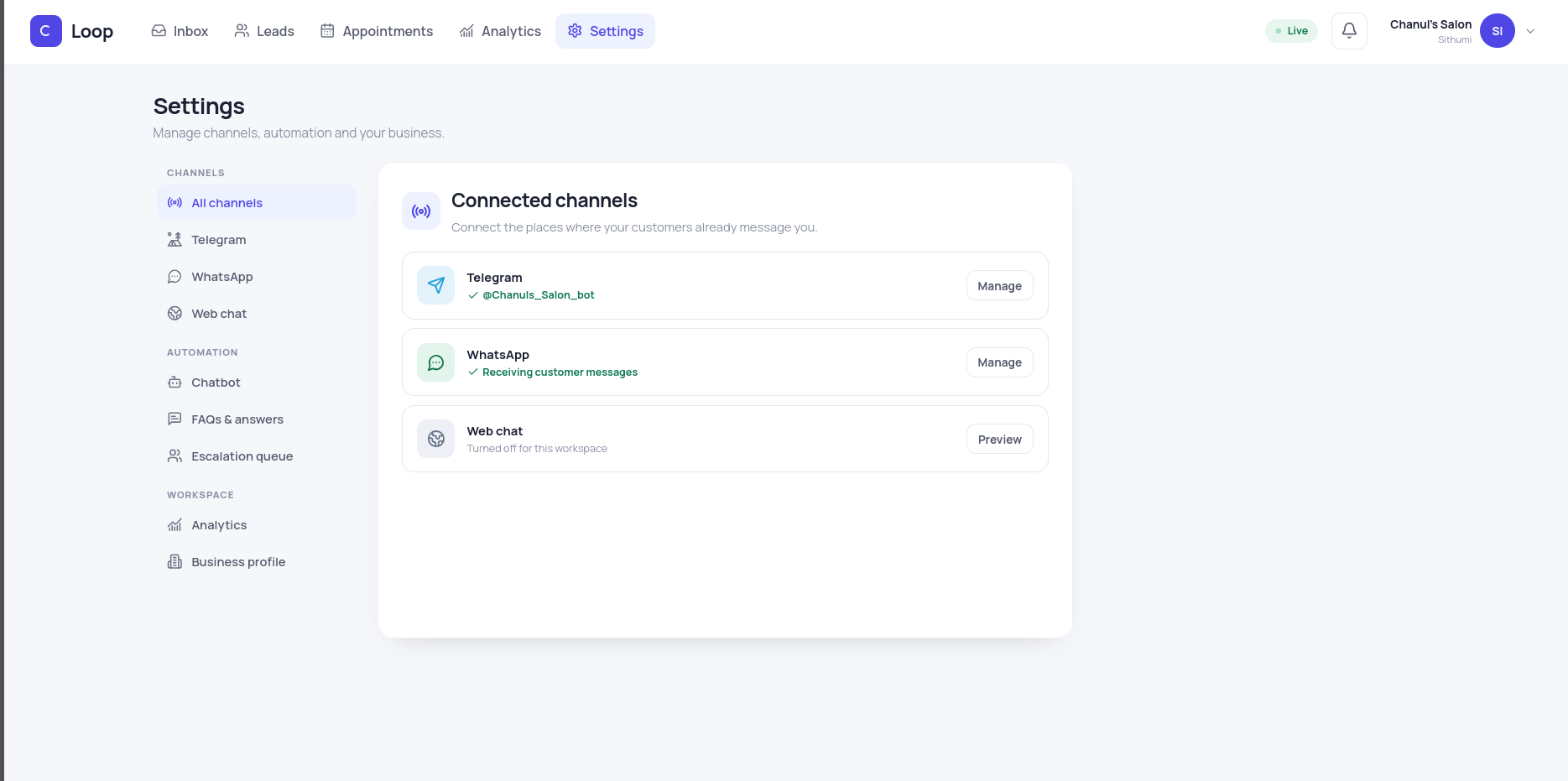Preview the Web chat channel
The width and height of the screenshot is (1568, 781).
999,440
